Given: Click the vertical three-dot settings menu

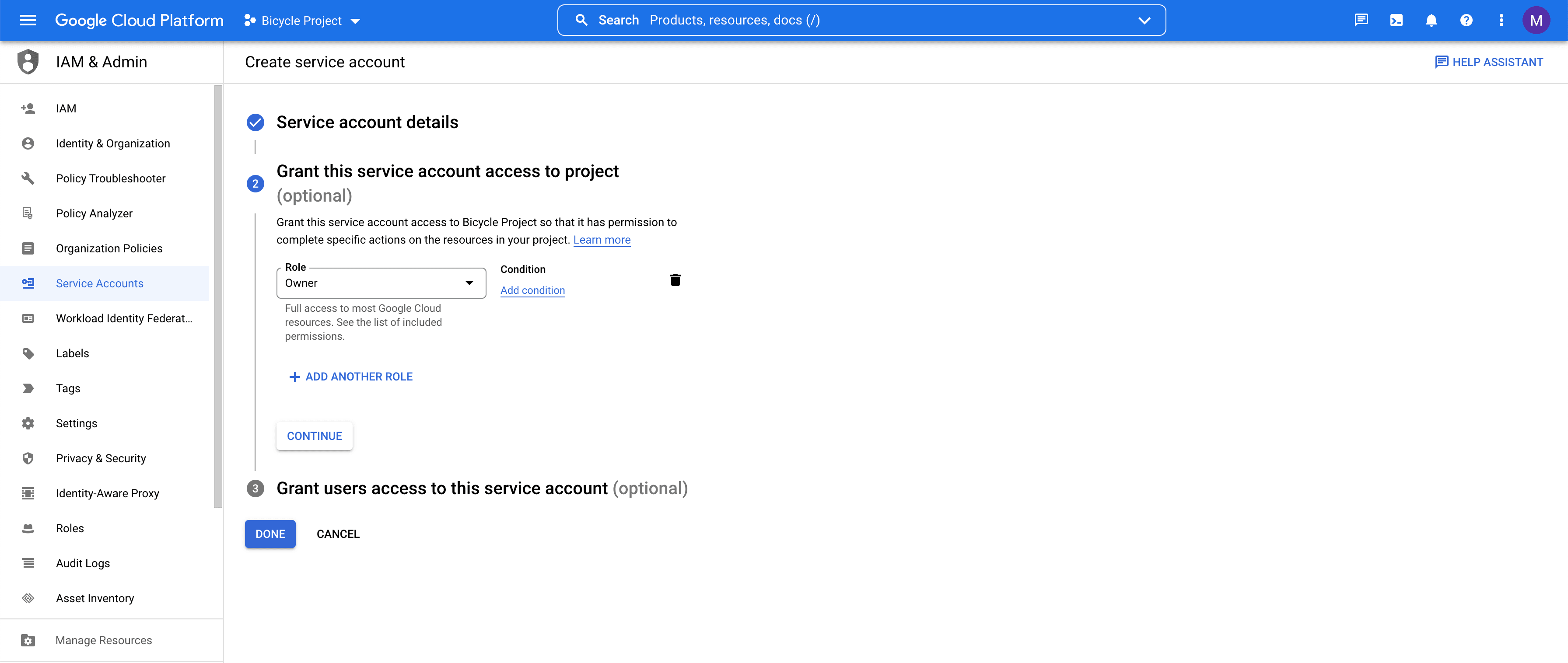Looking at the screenshot, I should click(1501, 21).
